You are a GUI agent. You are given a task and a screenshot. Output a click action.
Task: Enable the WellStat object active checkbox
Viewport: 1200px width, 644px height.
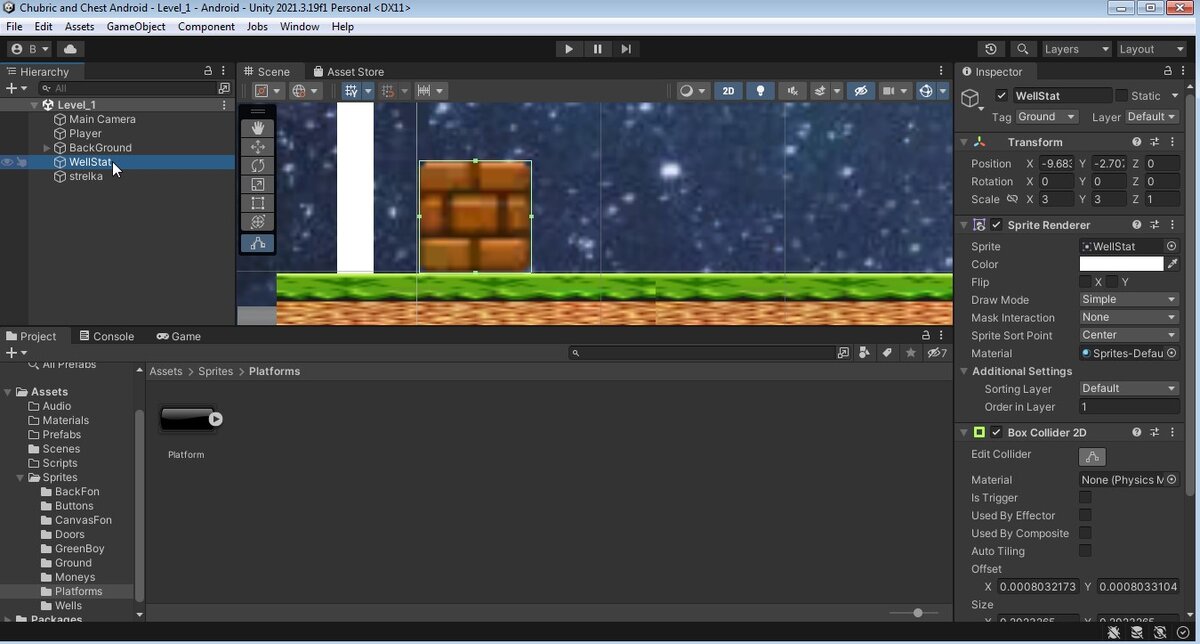coord(1002,96)
